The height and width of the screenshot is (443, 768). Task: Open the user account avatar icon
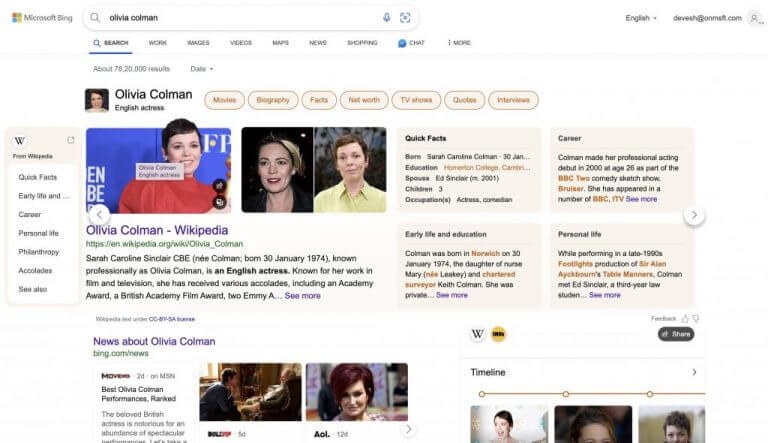tap(754, 18)
